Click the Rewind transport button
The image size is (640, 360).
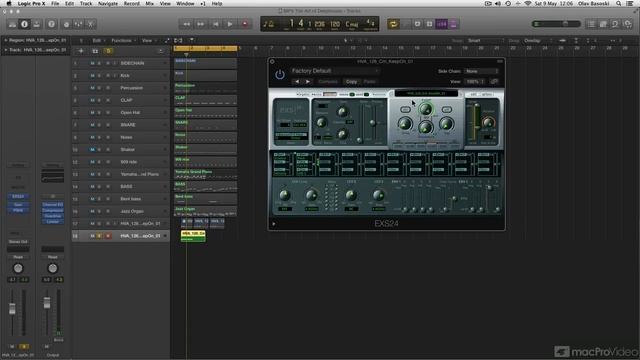pos(187,24)
